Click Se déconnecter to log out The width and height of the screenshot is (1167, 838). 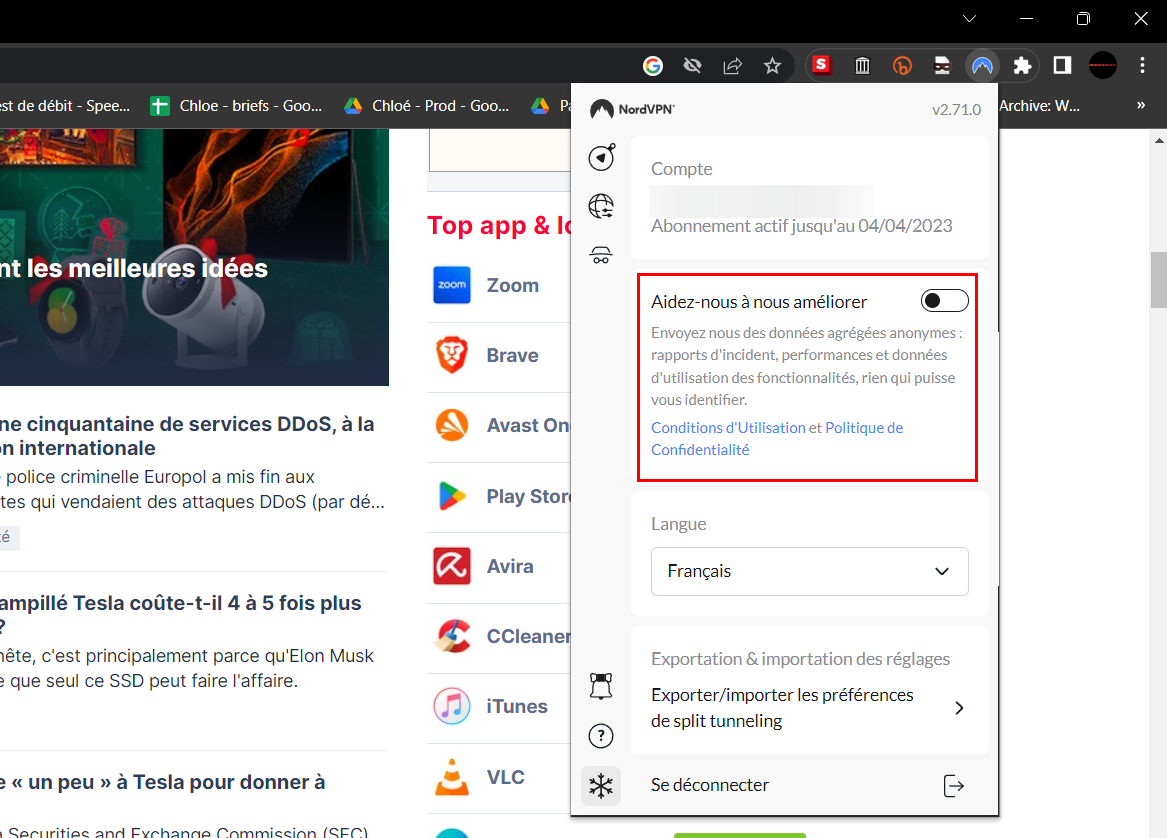[709, 785]
